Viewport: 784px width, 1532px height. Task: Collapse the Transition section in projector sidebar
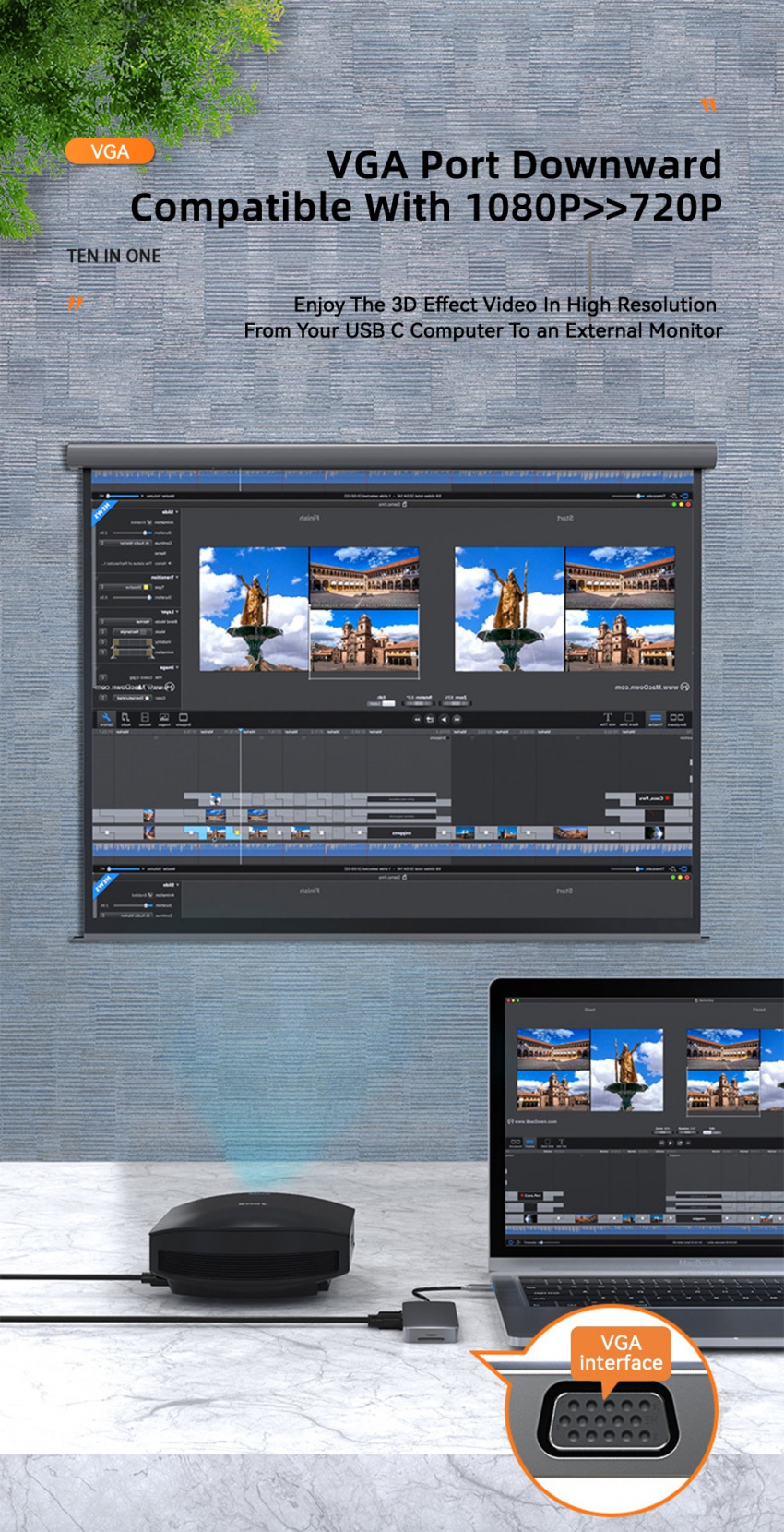pyautogui.click(x=177, y=578)
